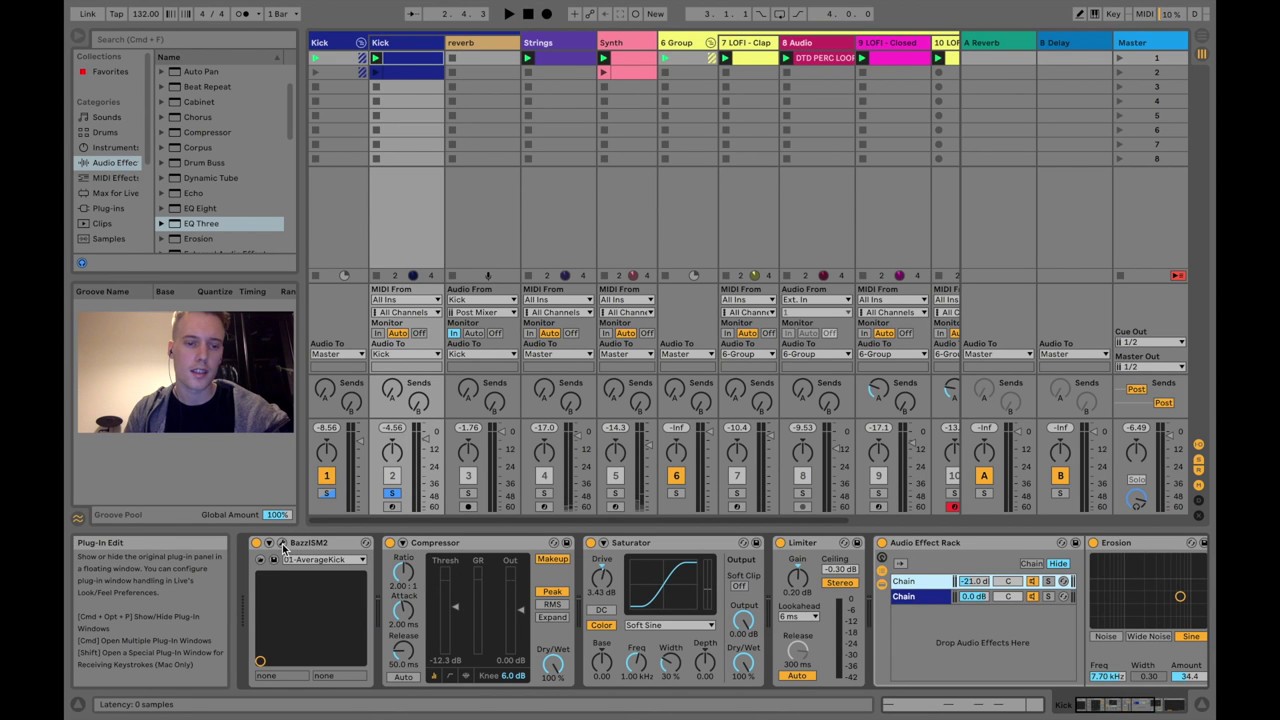Launch scene 3 on the Master track
Viewport: 1280px width, 720px height.
point(1119,87)
